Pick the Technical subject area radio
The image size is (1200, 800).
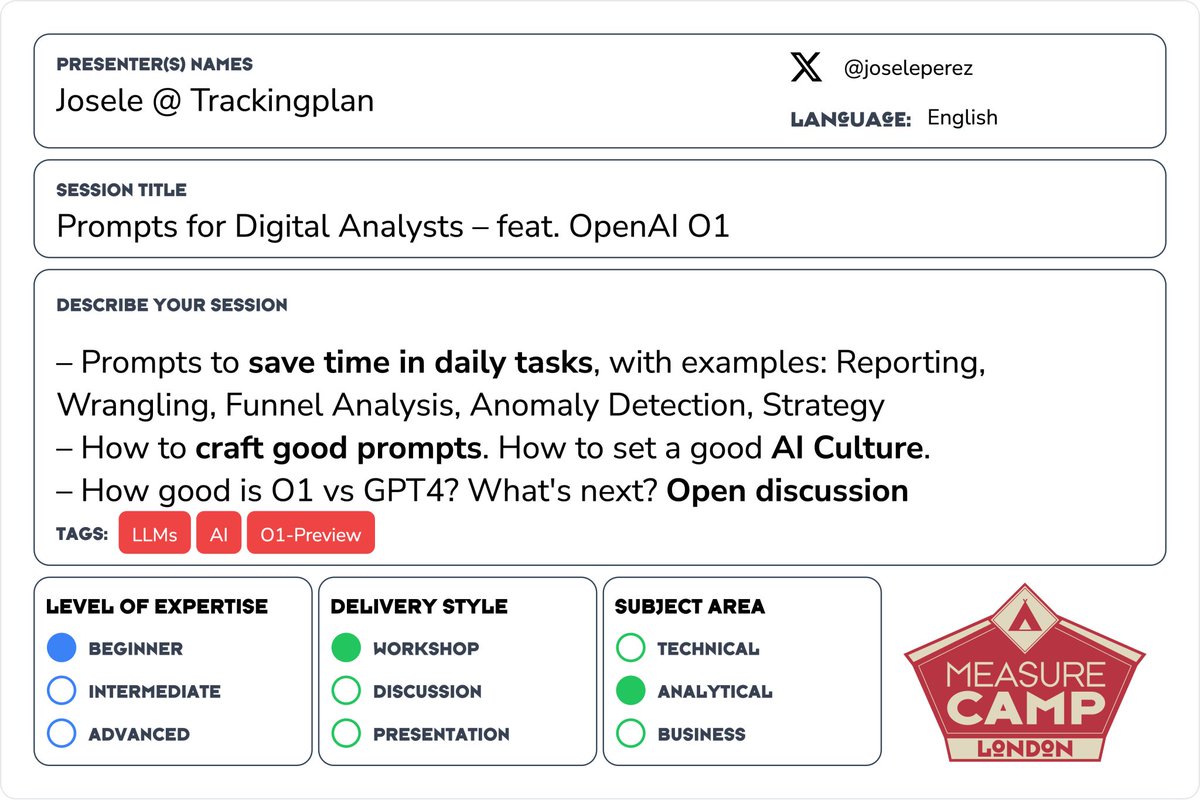631,649
